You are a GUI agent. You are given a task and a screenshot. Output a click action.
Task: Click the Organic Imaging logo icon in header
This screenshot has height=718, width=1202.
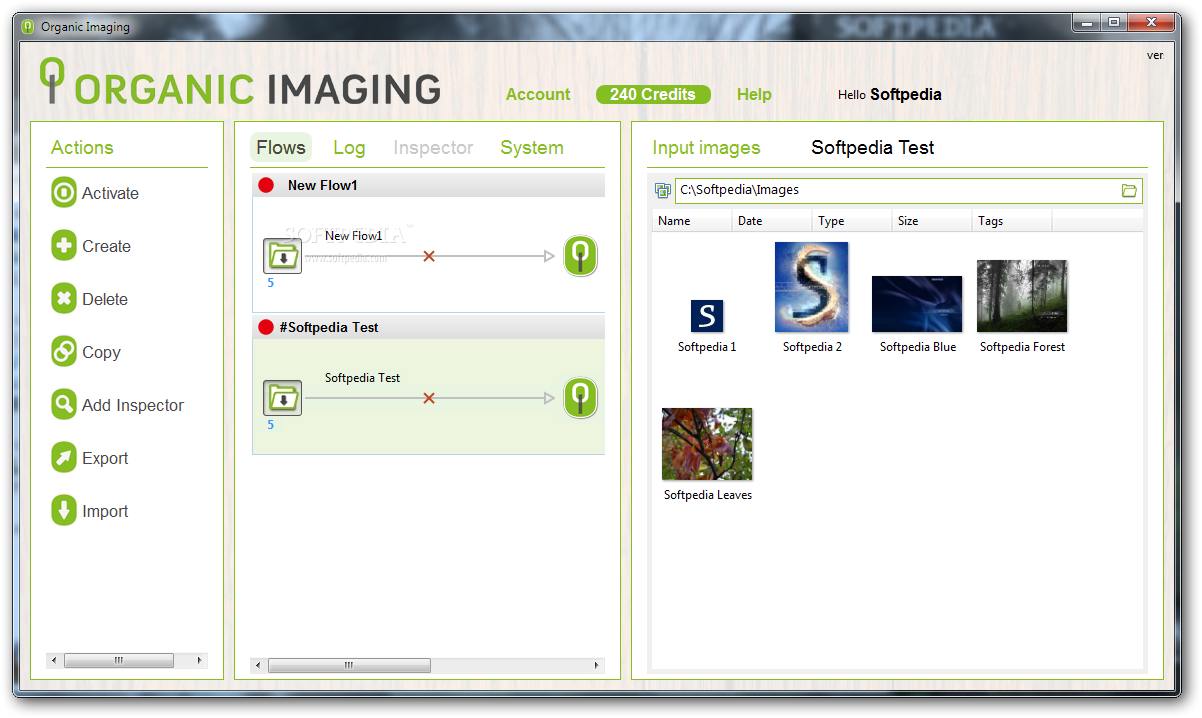(52, 81)
